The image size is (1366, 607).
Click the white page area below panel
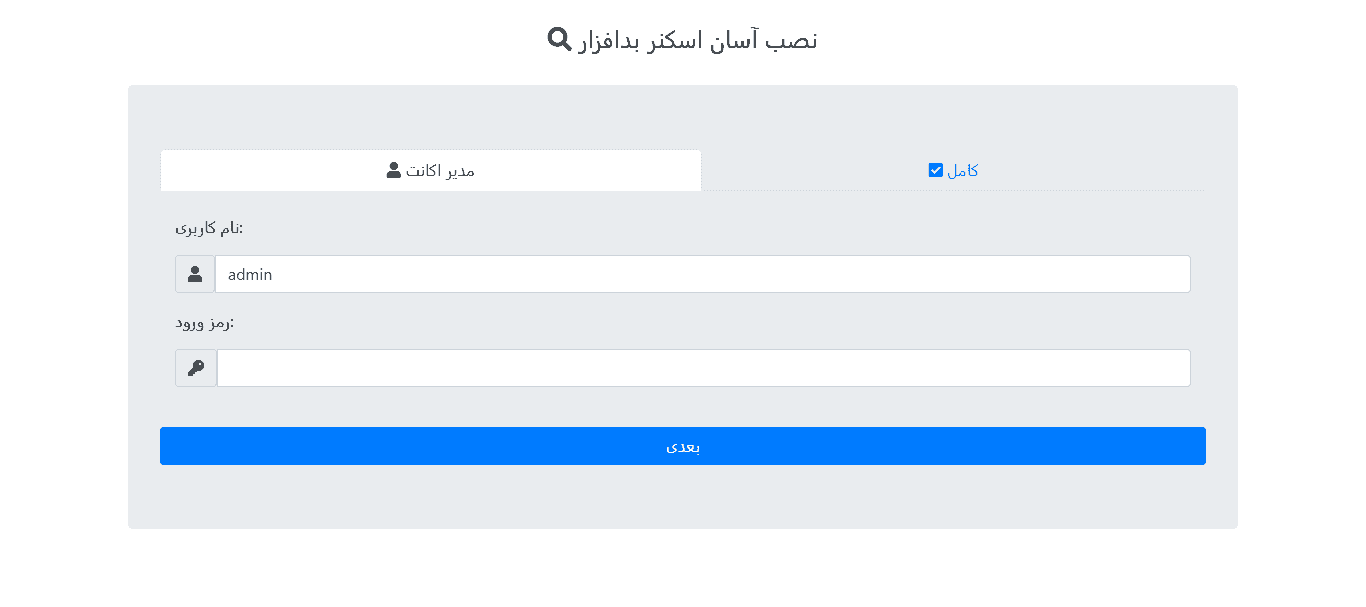[683, 568]
